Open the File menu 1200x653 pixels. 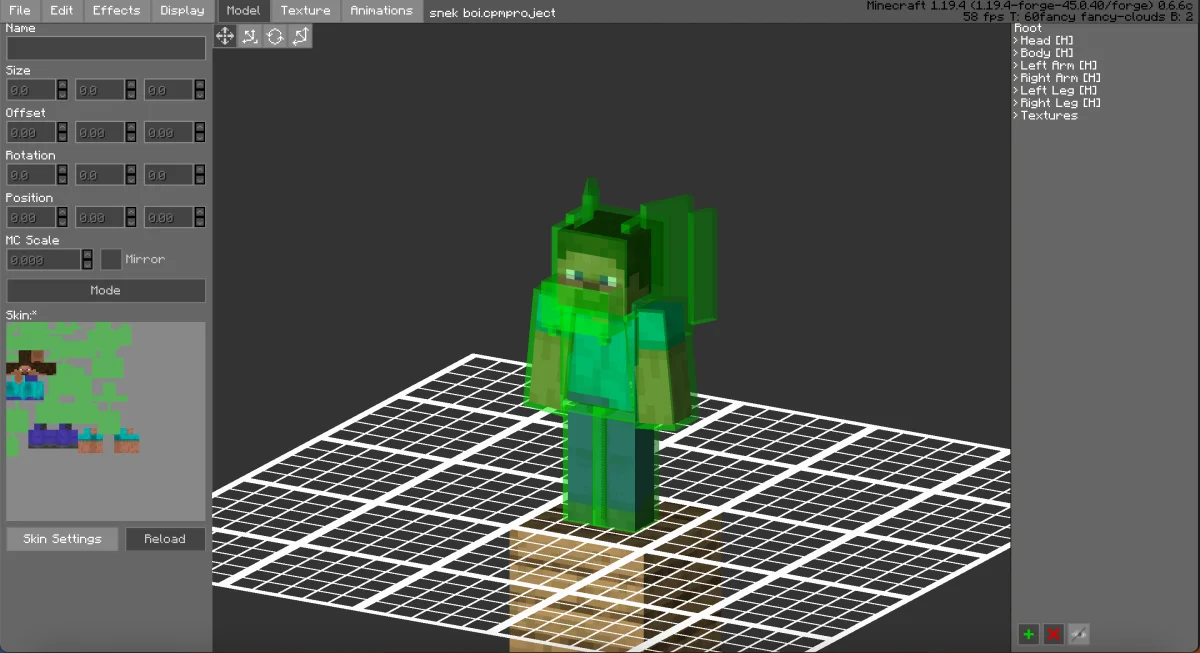20,11
